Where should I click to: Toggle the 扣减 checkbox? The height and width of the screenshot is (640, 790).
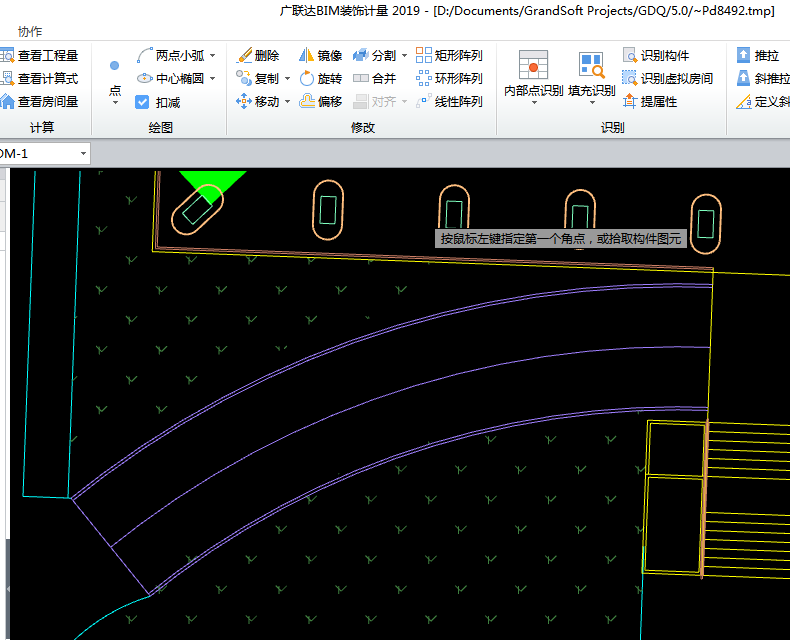(142, 102)
